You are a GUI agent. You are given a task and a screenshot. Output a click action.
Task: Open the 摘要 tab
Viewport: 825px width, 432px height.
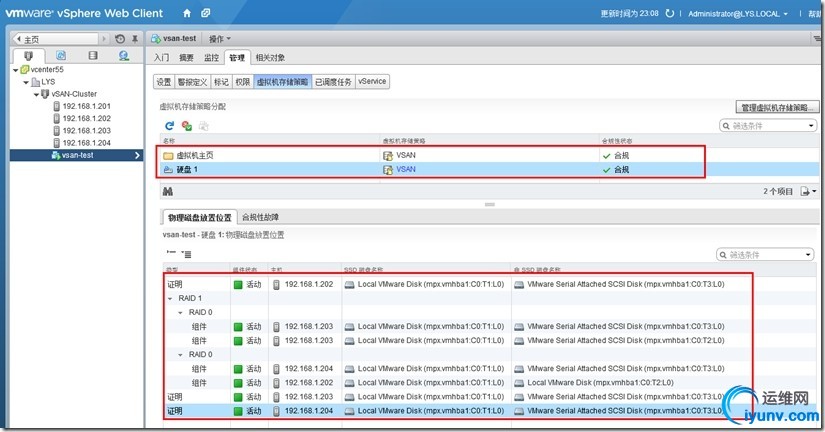click(186, 57)
